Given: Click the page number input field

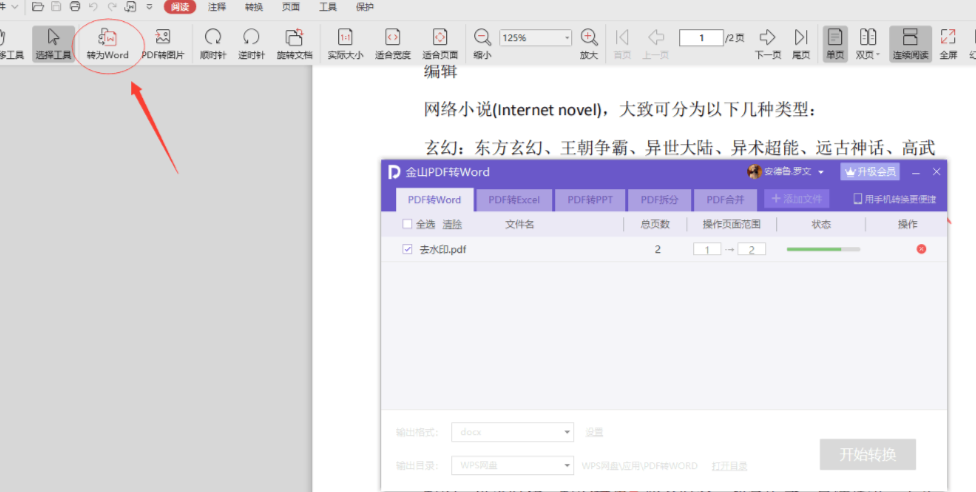Looking at the screenshot, I should point(701,37).
